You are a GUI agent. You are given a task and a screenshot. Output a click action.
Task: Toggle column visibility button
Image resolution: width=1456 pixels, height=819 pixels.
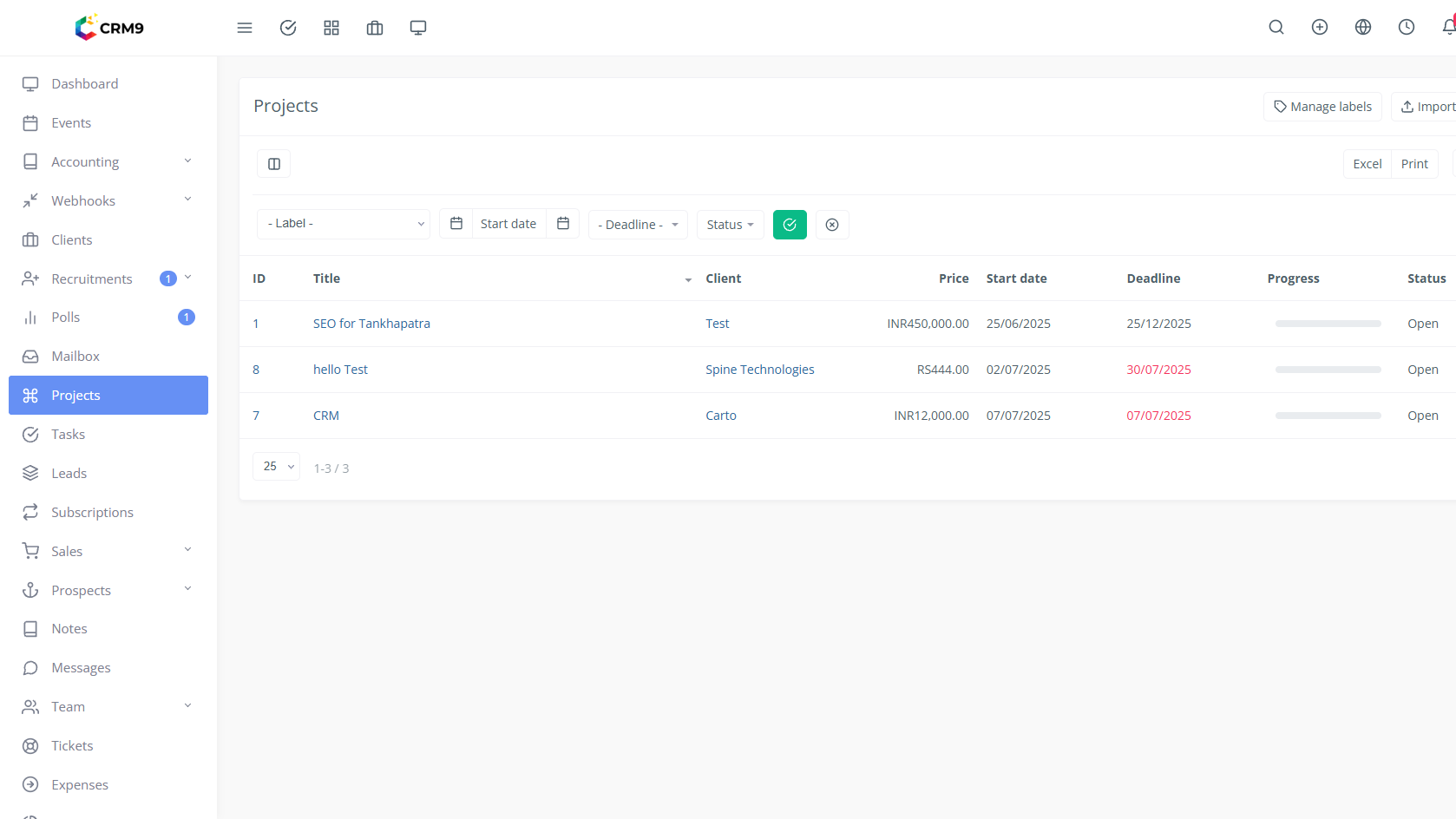pos(274,164)
